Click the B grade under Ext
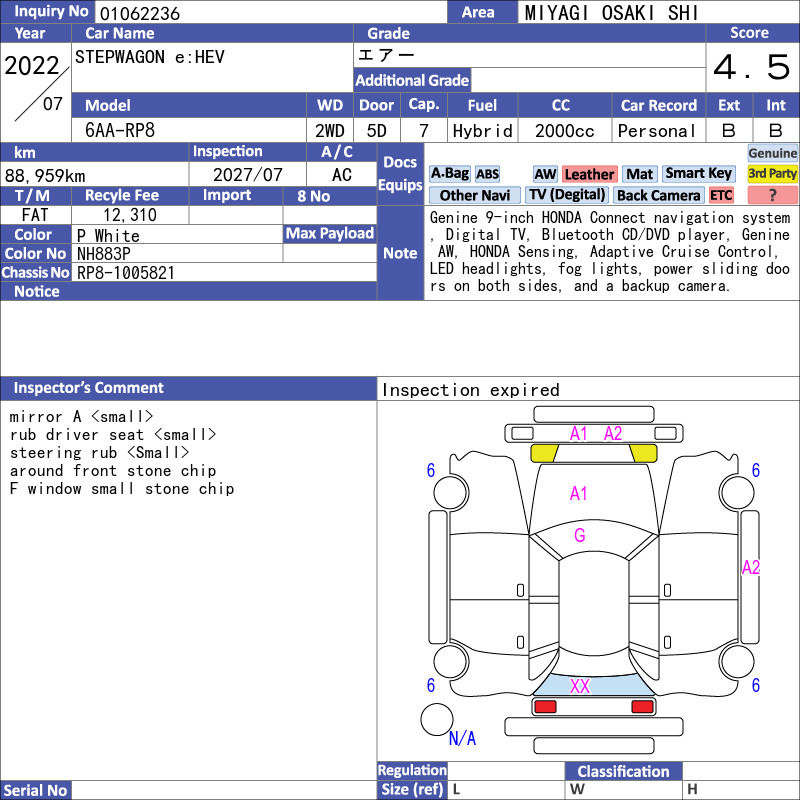 click(x=729, y=131)
